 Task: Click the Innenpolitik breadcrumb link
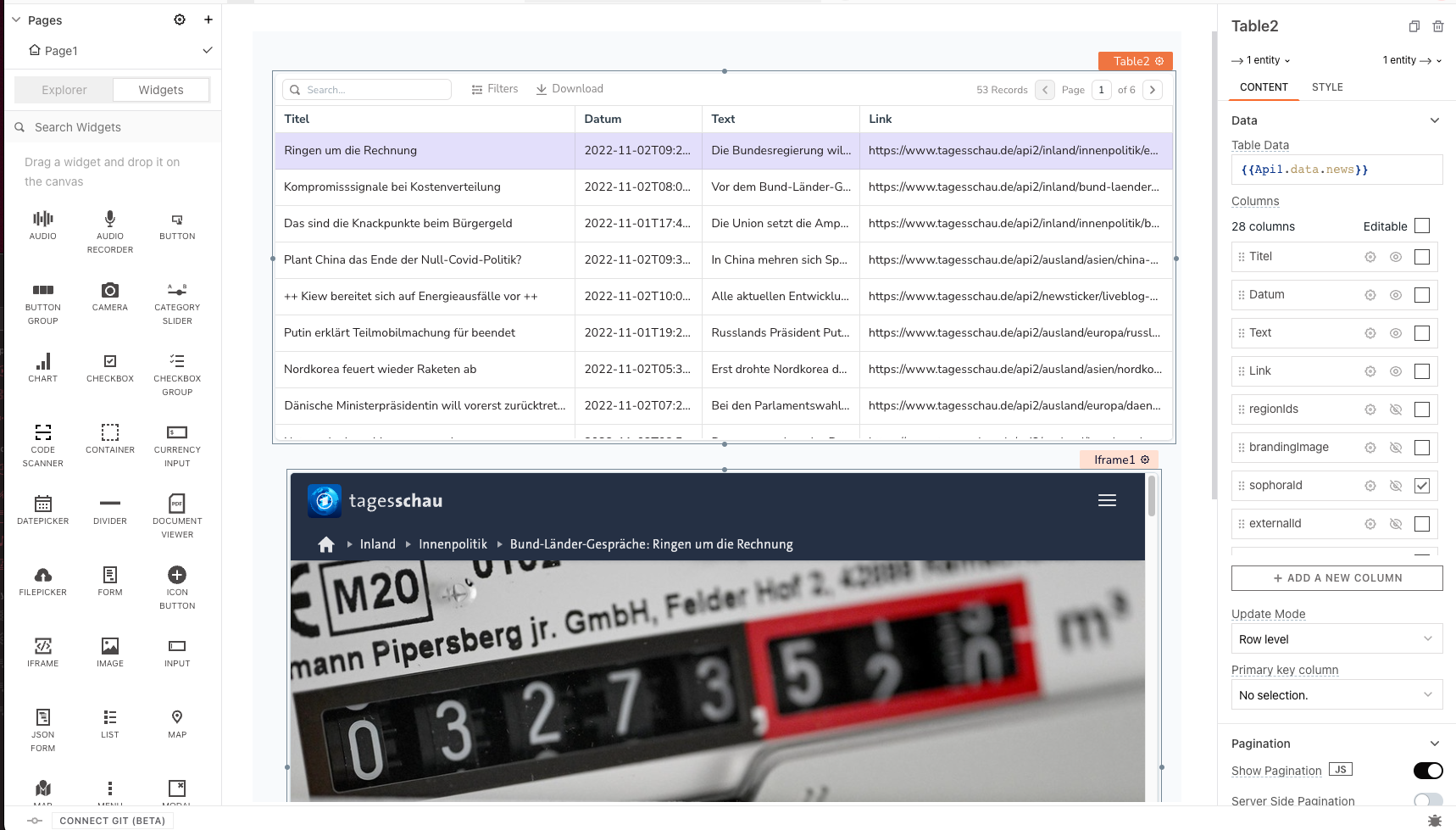(453, 544)
